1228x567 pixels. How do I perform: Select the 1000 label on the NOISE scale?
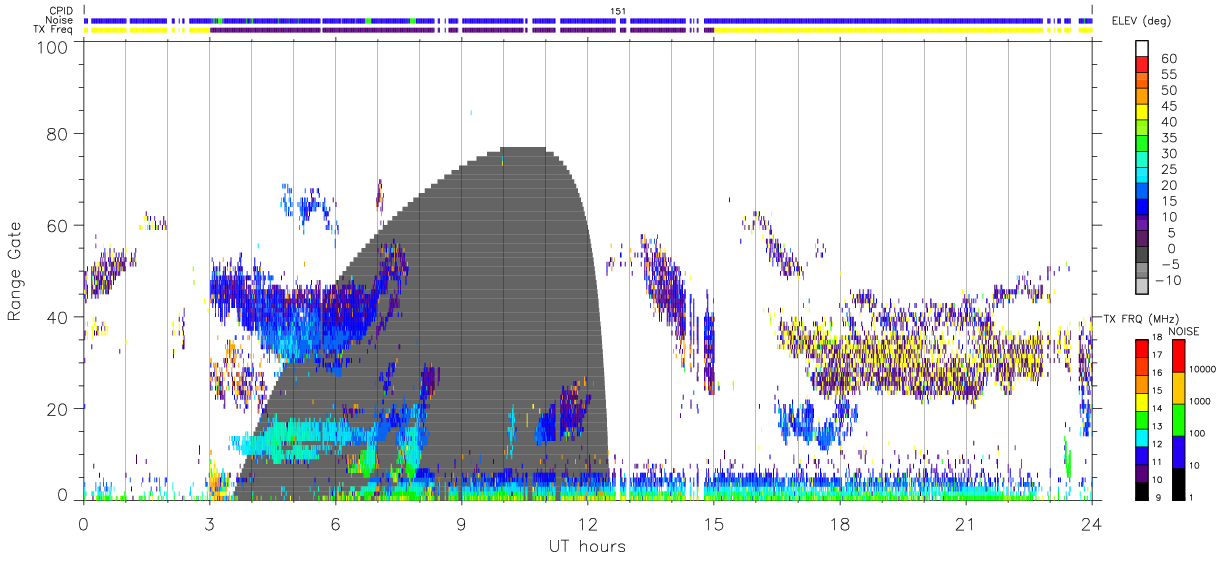[x=1200, y=401]
